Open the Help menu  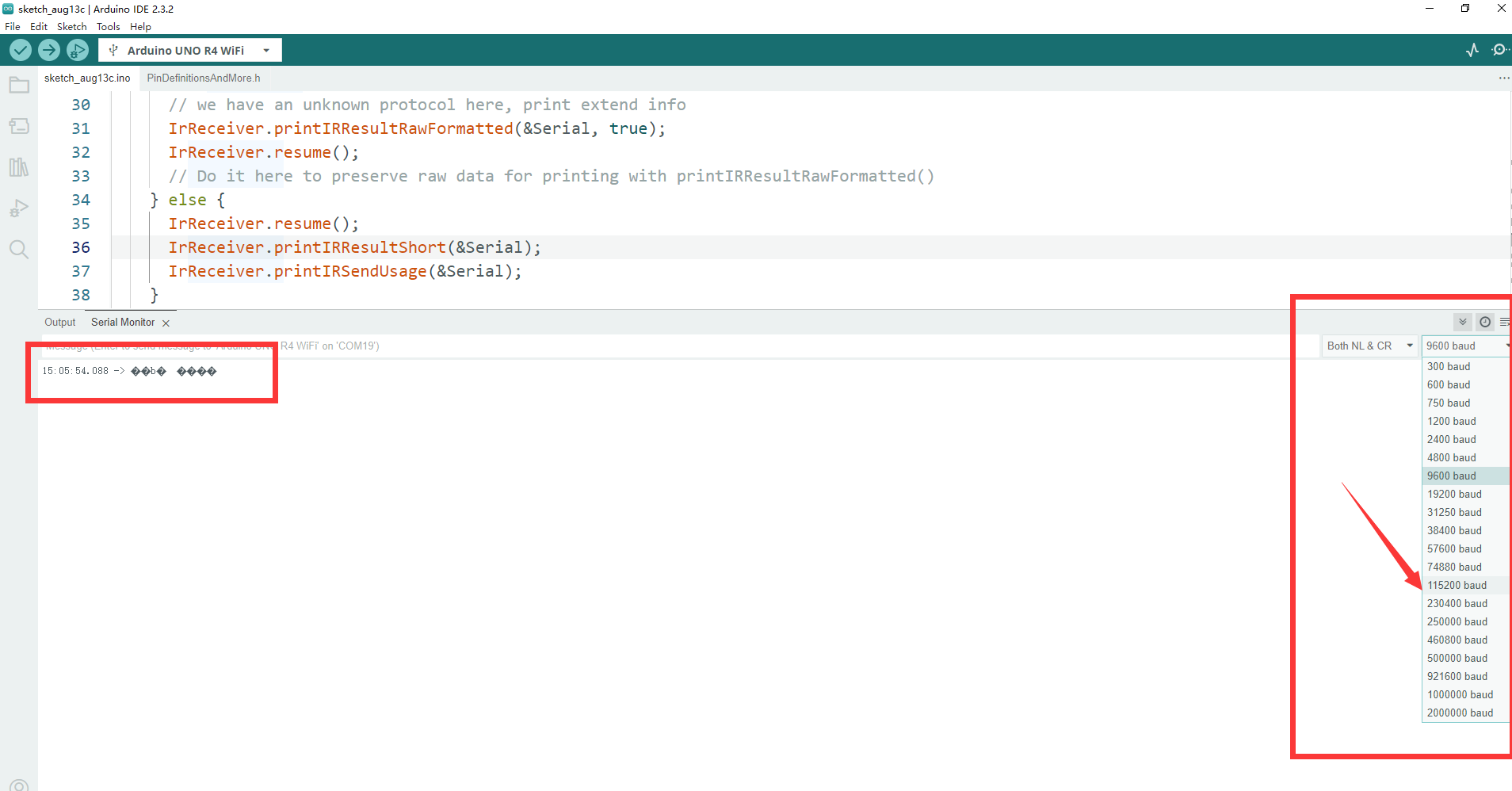pos(140,26)
